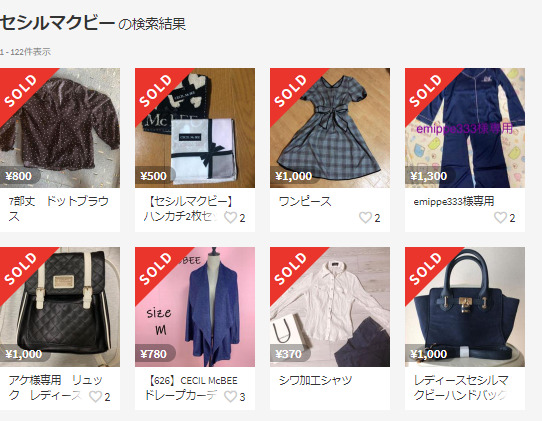The width and height of the screenshot is (542, 421).
Task: Click the ¥780 price tag on cardigan
Action: click(155, 354)
